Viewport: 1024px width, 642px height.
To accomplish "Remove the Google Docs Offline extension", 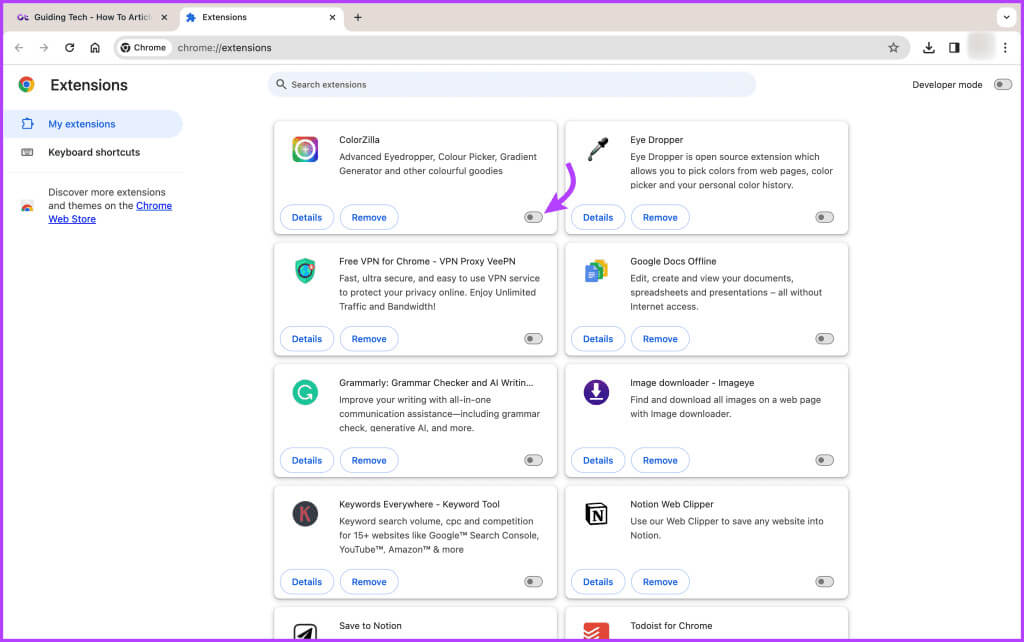I will pyautogui.click(x=660, y=339).
